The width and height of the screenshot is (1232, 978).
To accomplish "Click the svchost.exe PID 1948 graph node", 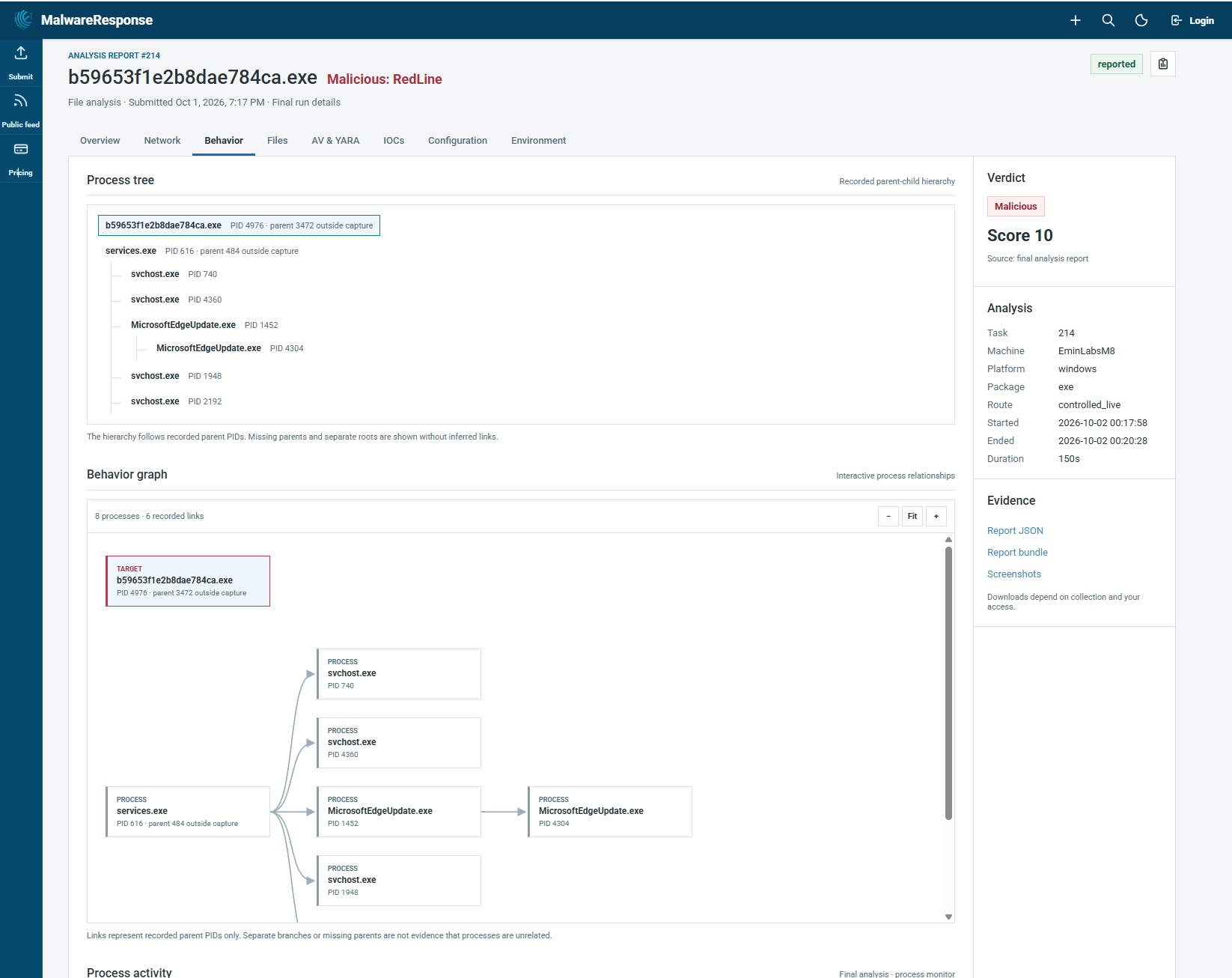I will (399, 881).
